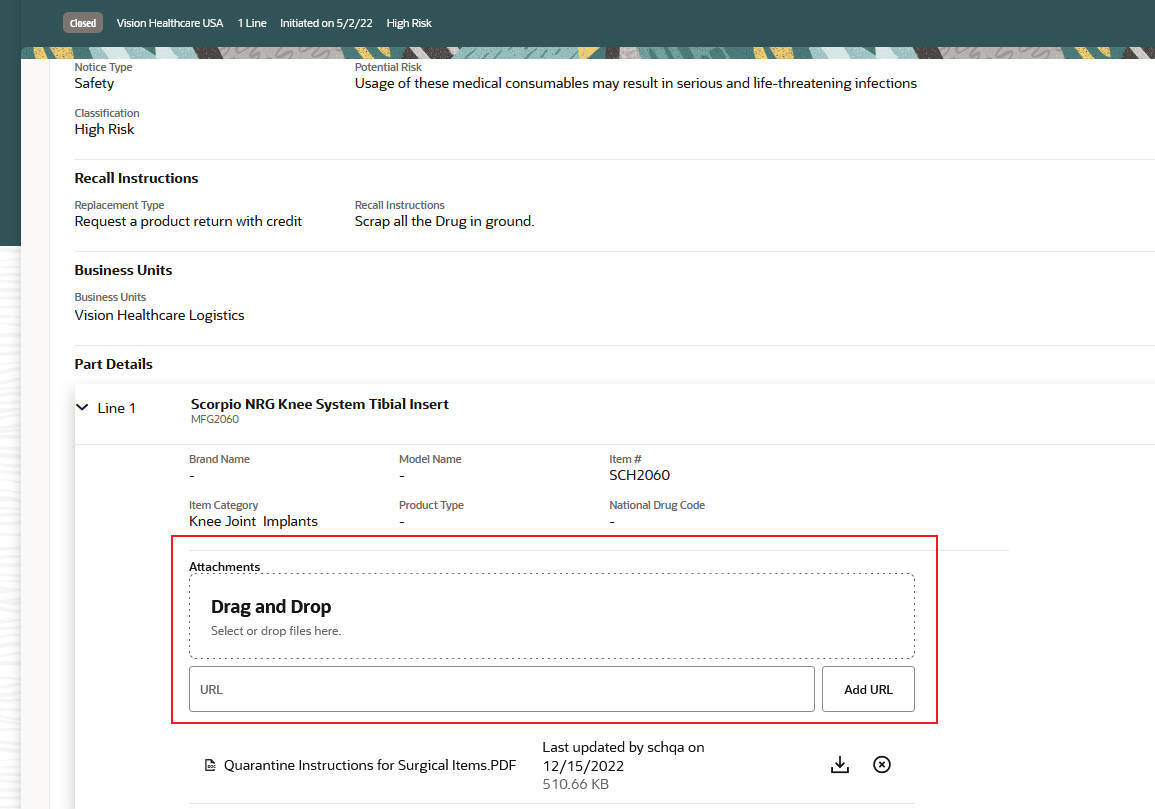Click Scrap all the Drug in ground

click(x=444, y=221)
